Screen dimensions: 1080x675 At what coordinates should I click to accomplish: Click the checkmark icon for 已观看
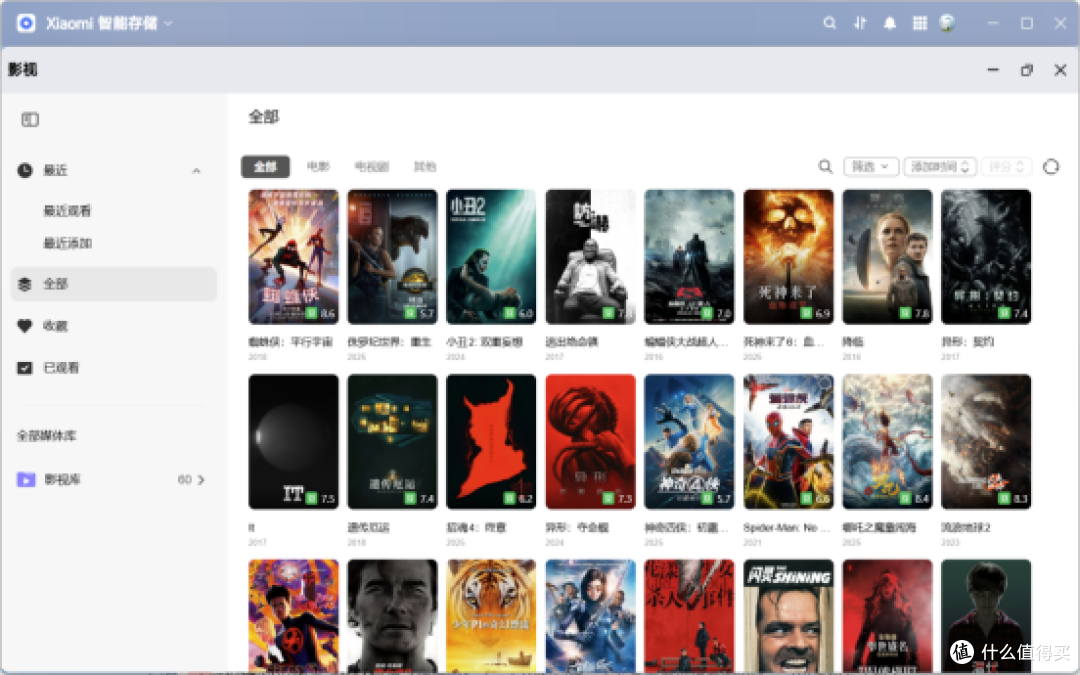pyautogui.click(x=25, y=368)
